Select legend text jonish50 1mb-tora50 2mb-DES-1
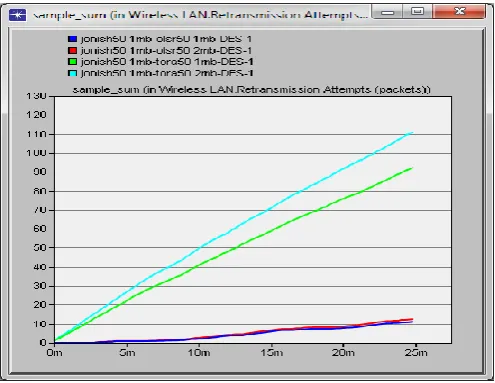This screenshot has height=383, width=495. tap(167, 73)
